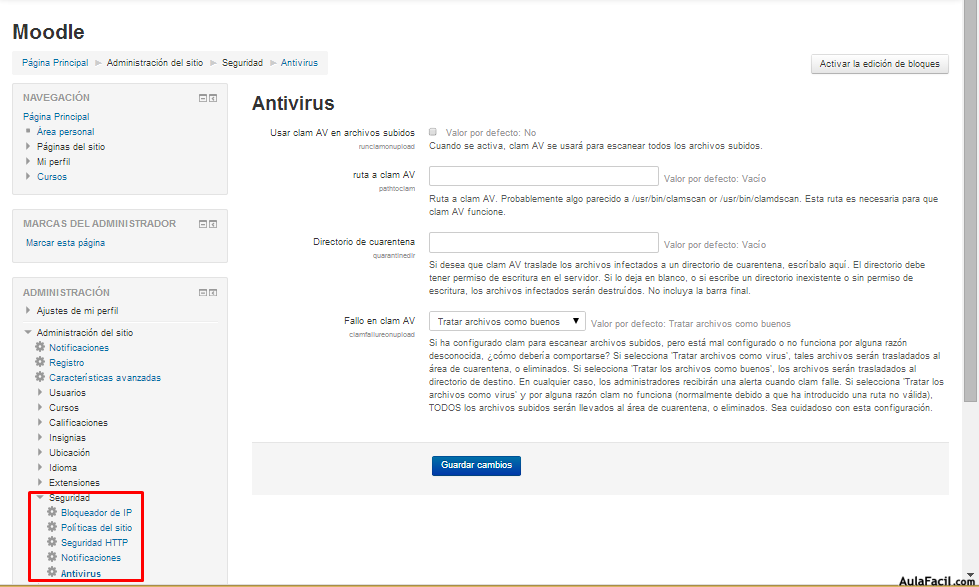Expand 'Extensiones' administration node
The image size is (979, 587).
coord(40,482)
